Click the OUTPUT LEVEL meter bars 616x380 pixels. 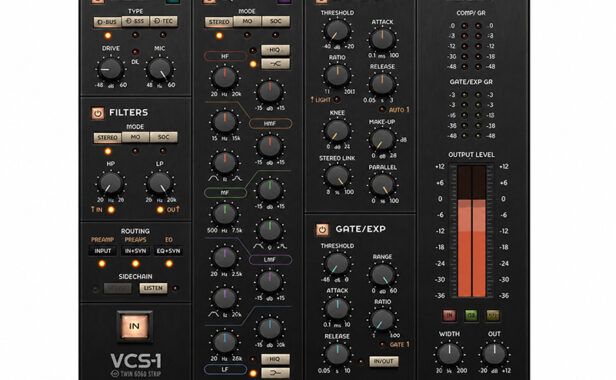click(x=471, y=231)
